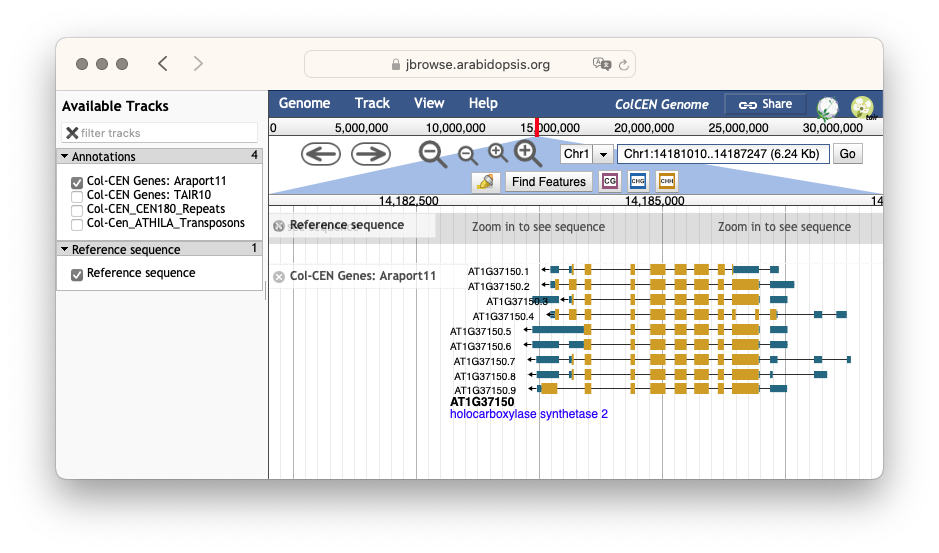Uncheck Col-CEN Genes: Araport11 track

tap(77, 183)
